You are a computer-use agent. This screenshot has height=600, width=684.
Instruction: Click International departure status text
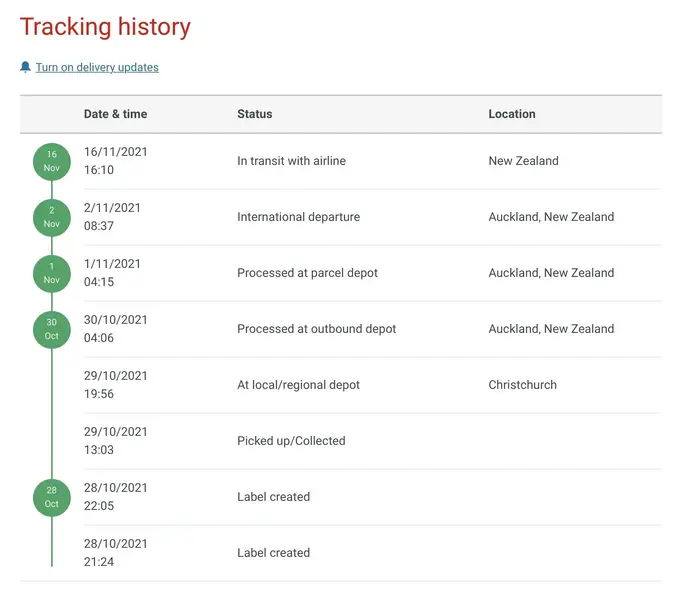[x=298, y=217]
